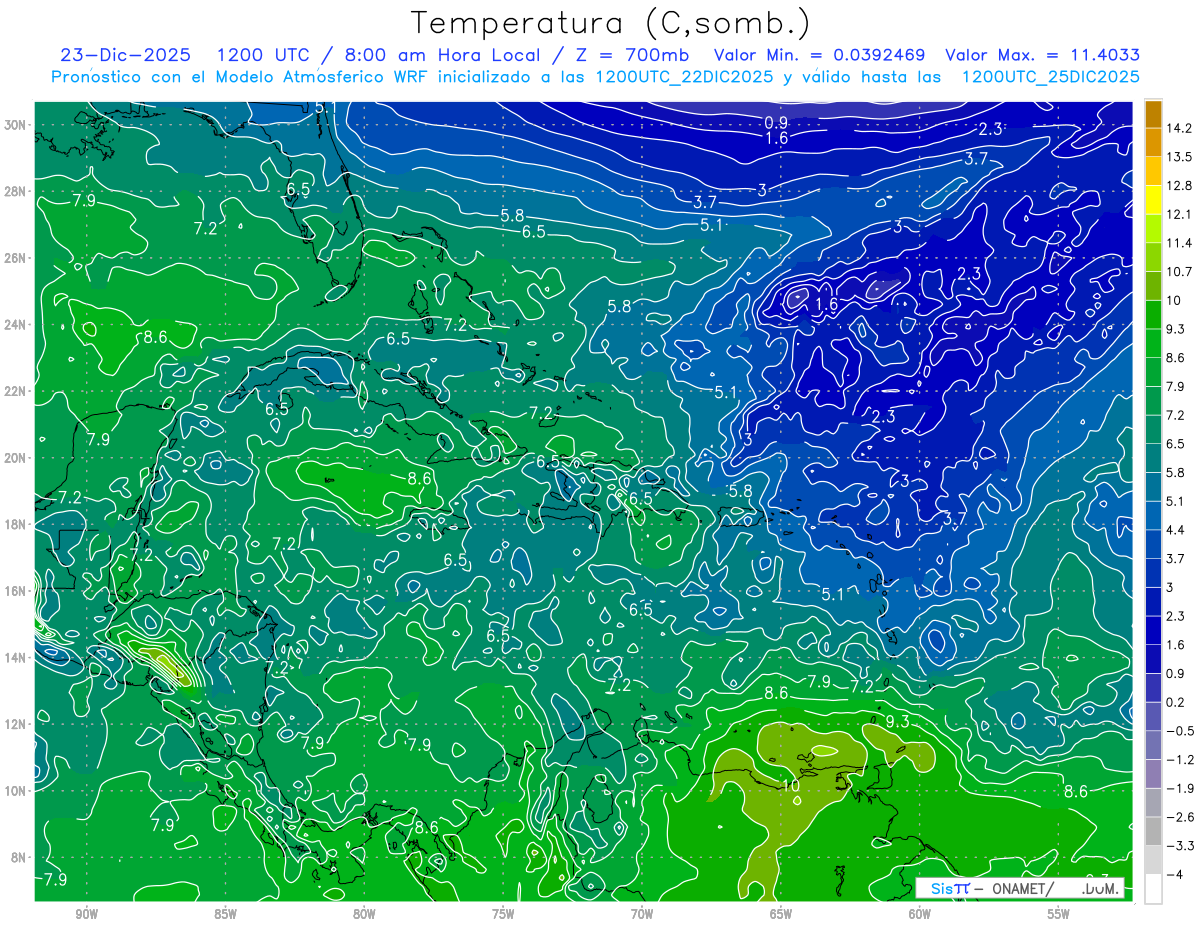Click the legend value 14.2
This screenshot has width=1200, height=927.
(x=1180, y=128)
